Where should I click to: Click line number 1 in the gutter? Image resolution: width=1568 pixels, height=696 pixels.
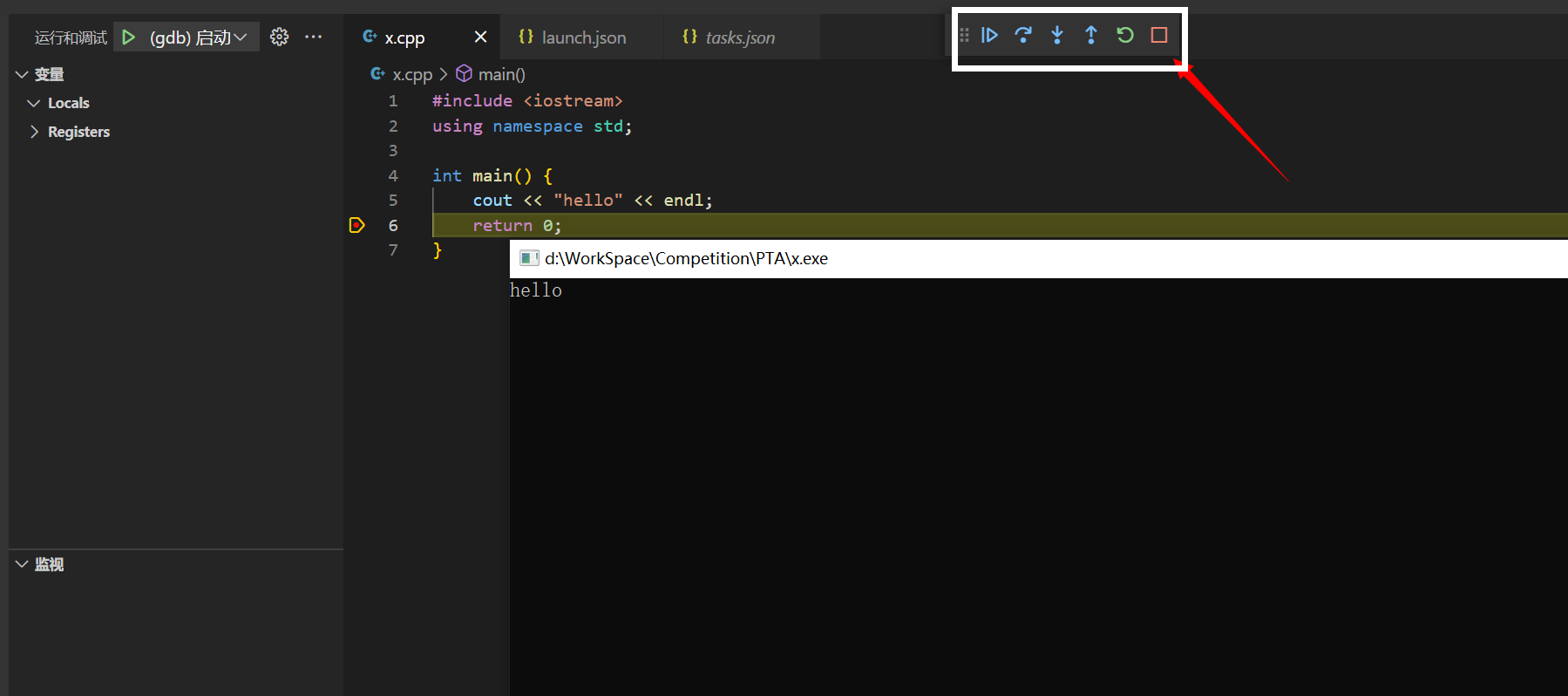click(393, 101)
